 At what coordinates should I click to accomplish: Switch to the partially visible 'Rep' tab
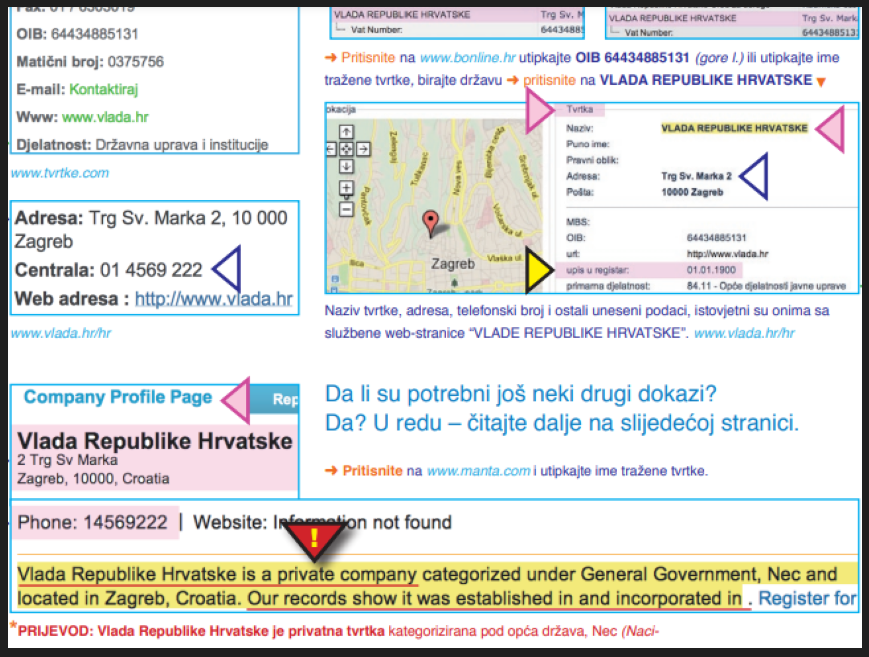pos(275,399)
